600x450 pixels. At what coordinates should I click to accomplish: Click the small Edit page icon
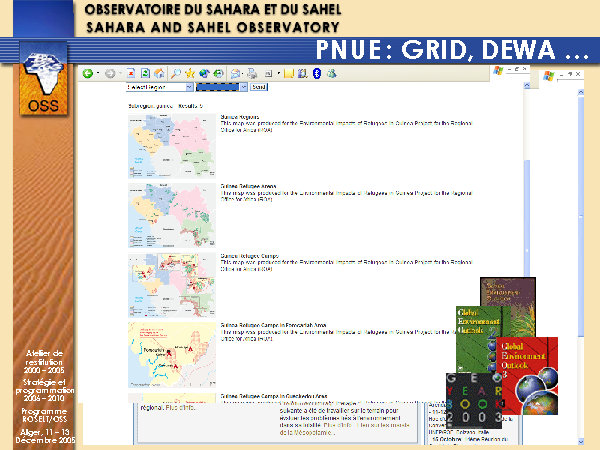pos(269,73)
